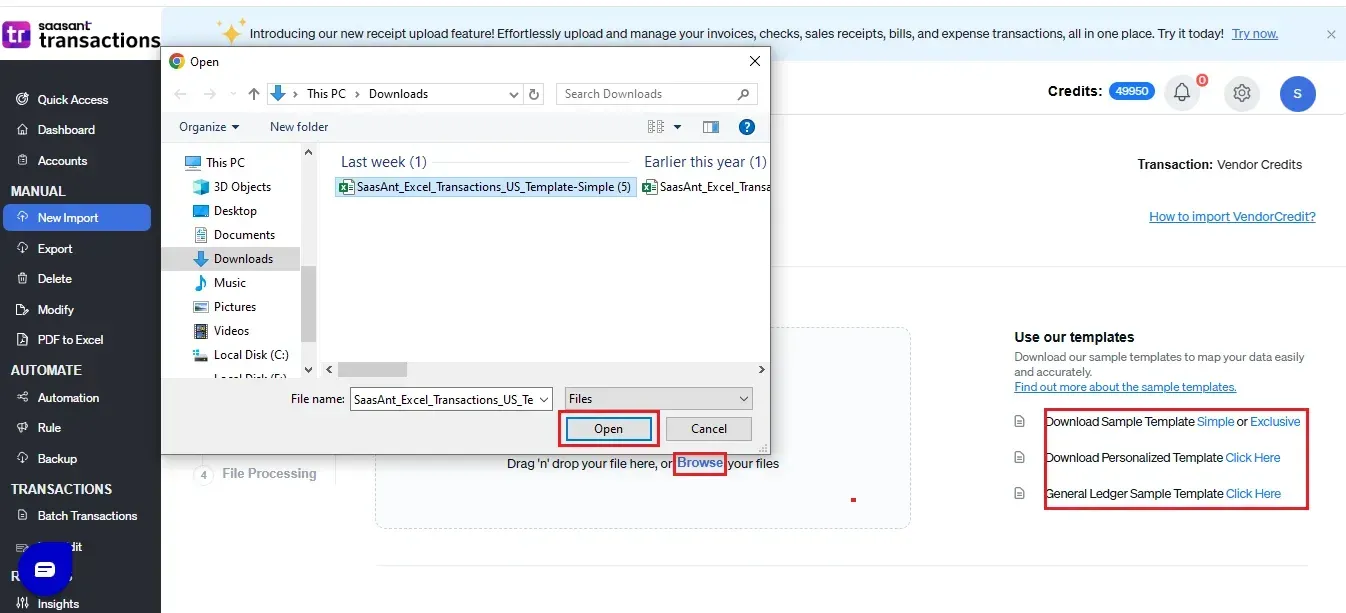This screenshot has width=1346, height=613.
Task: Open the Dashboard from the sidebar
Action: (x=66, y=129)
